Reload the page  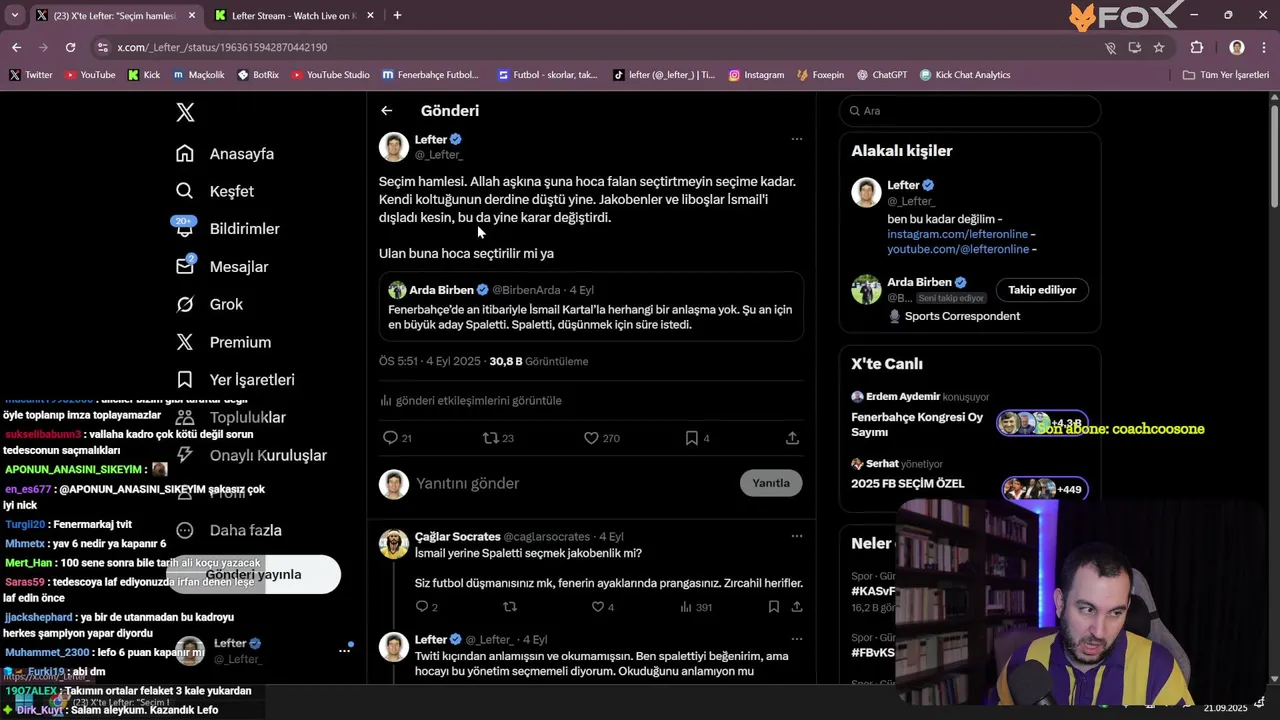click(70, 47)
